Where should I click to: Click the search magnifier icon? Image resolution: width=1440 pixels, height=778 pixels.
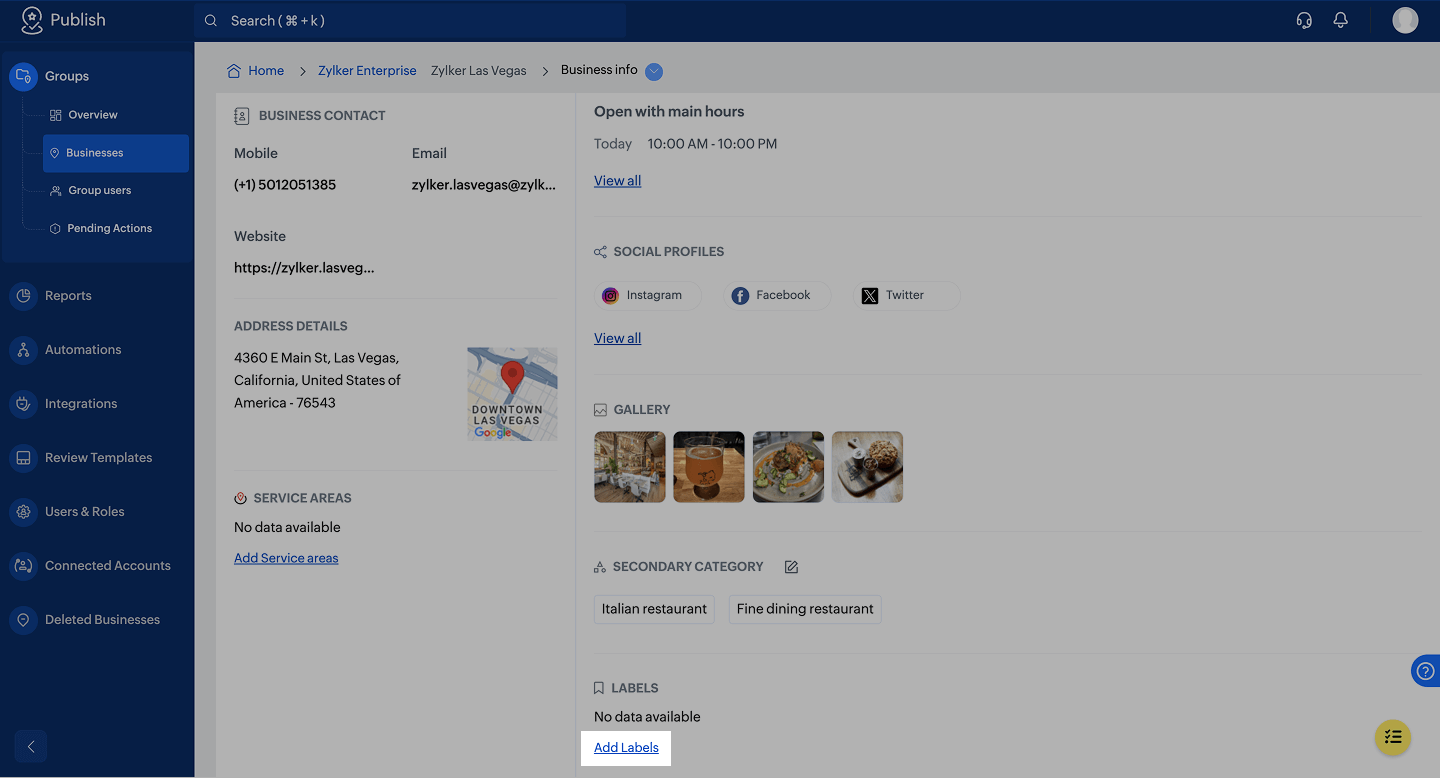pyautogui.click(x=211, y=20)
